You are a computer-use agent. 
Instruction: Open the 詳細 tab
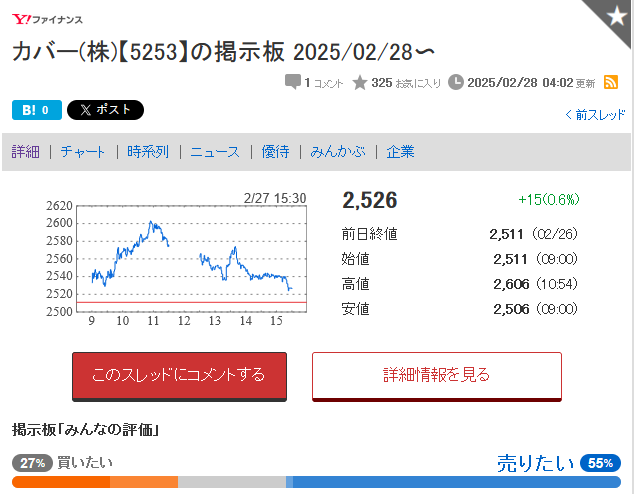tap(25, 152)
